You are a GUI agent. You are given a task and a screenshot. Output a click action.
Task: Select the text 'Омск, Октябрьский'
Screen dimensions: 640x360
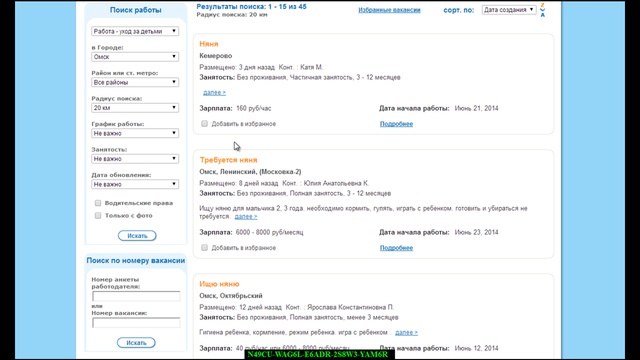pos(231,296)
